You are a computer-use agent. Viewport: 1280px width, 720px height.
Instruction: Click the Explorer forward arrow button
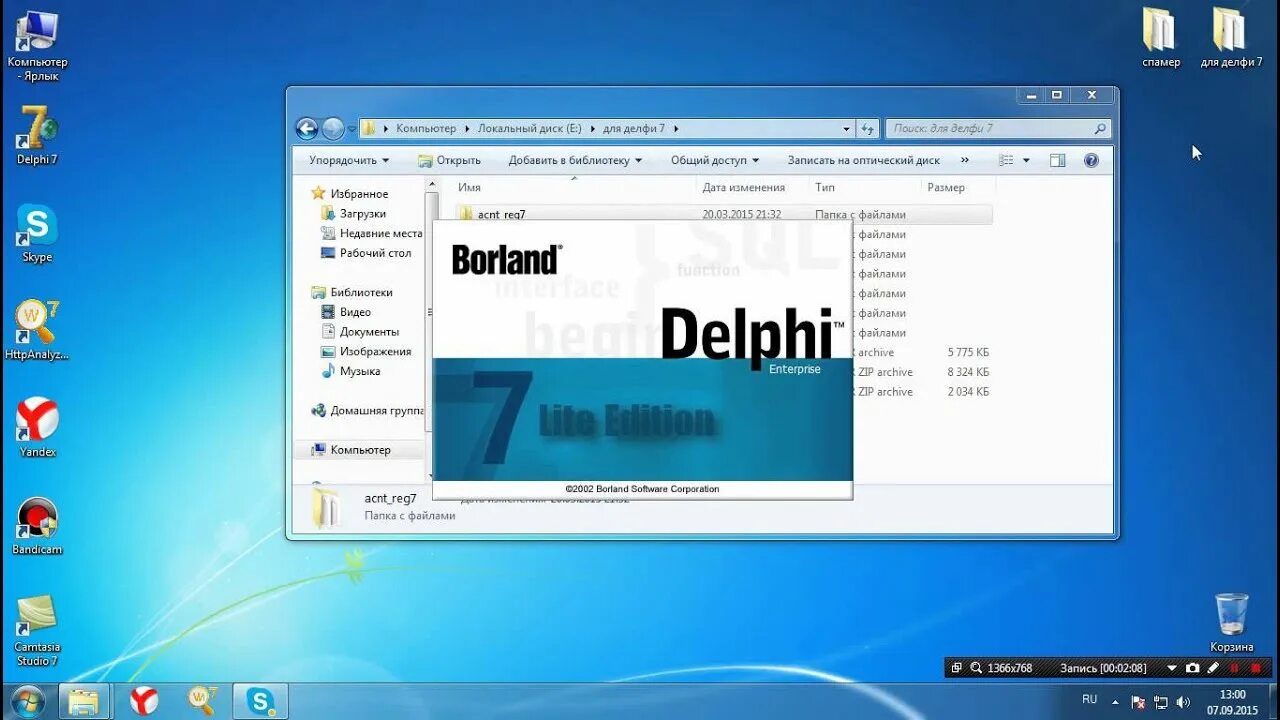333,128
